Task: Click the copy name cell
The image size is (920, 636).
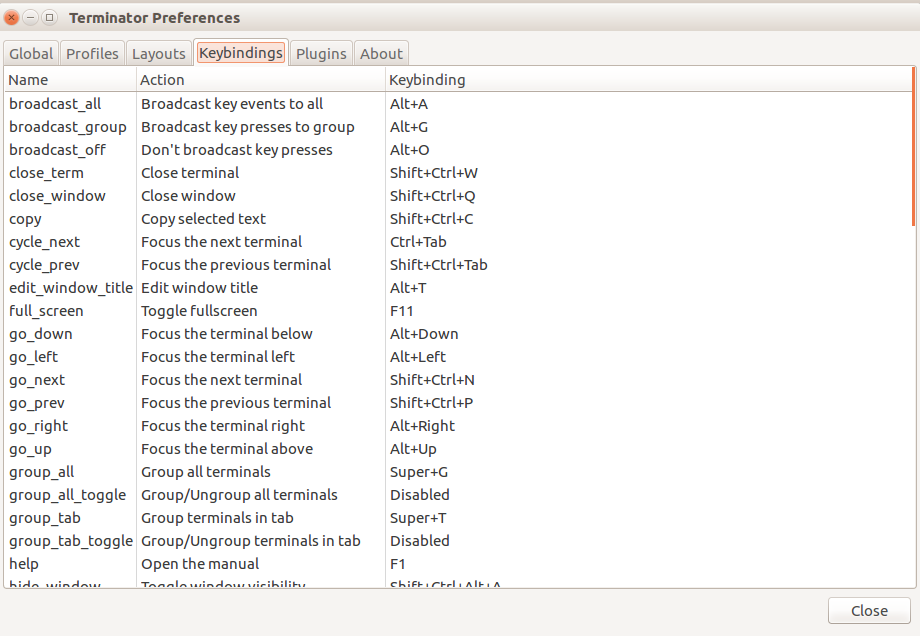Action: click(25, 219)
